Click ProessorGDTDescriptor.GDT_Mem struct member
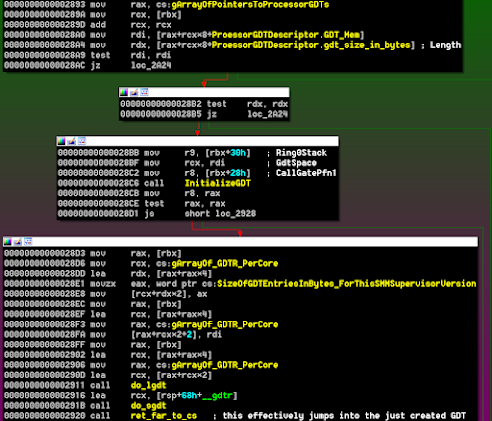The height and width of the screenshot is (421, 492). 286,35
